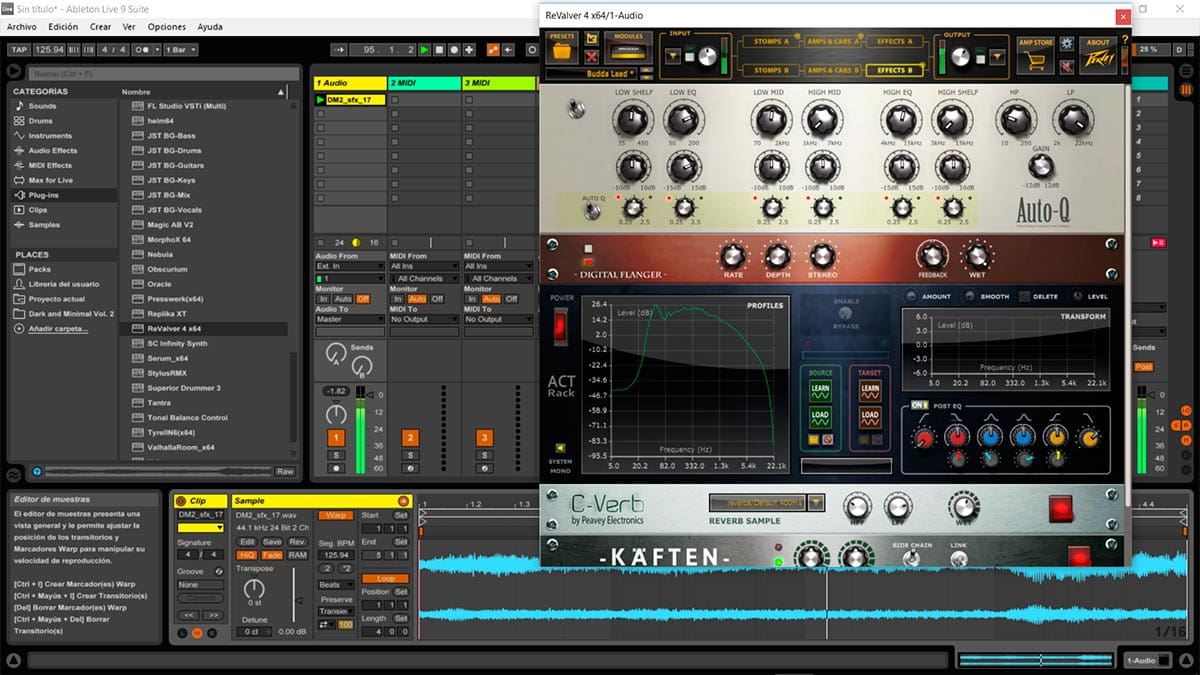This screenshot has width=1200, height=675.
Task: Enable the clip Warp button
Action: click(334, 515)
